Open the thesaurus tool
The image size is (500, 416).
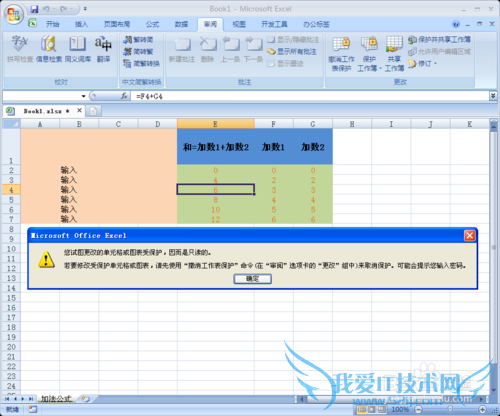tap(77, 49)
